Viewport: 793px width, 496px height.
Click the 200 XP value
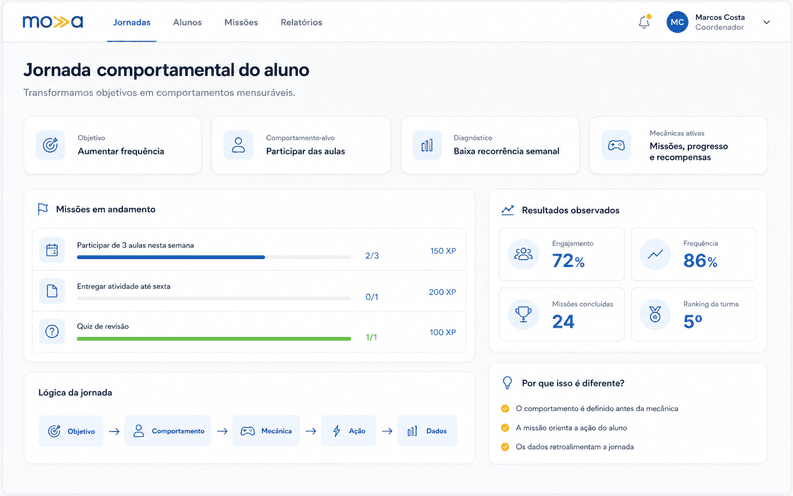[x=443, y=292]
